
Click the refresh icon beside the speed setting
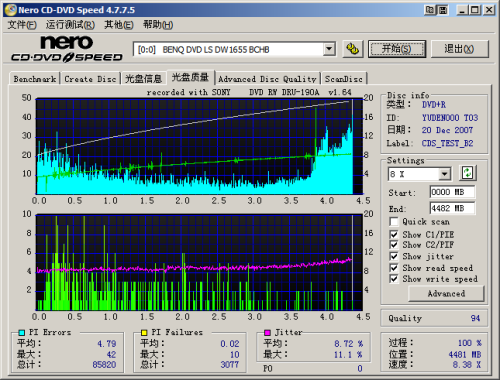467,173
